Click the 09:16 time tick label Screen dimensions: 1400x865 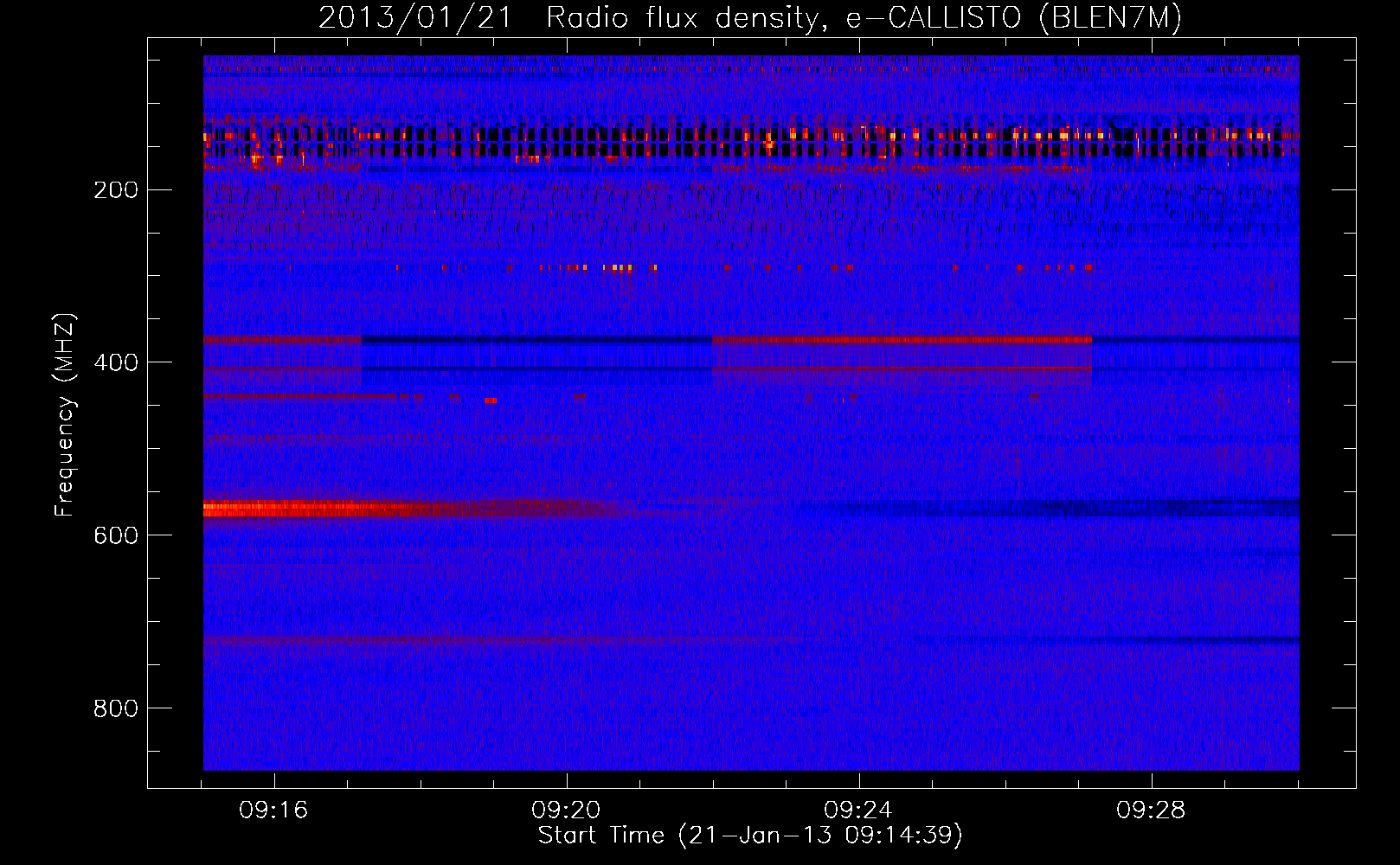click(274, 811)
